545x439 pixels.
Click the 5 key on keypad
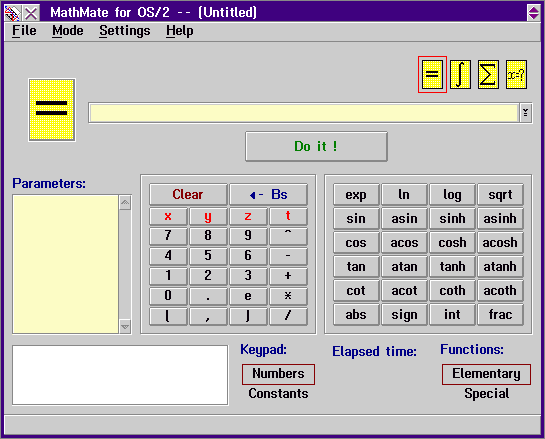[x=208, y=256]
